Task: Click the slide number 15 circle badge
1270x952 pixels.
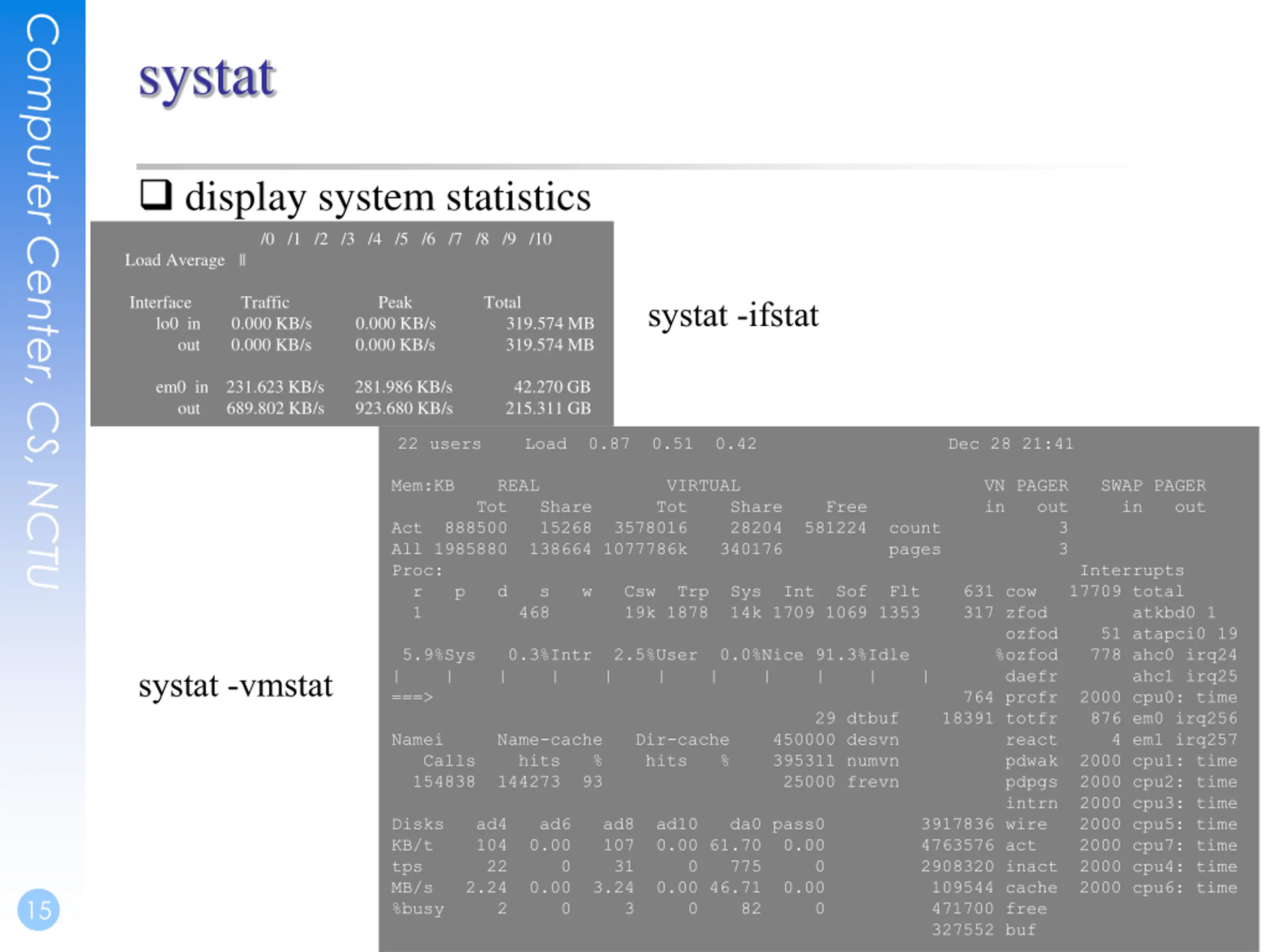Action: click(39, 909)
